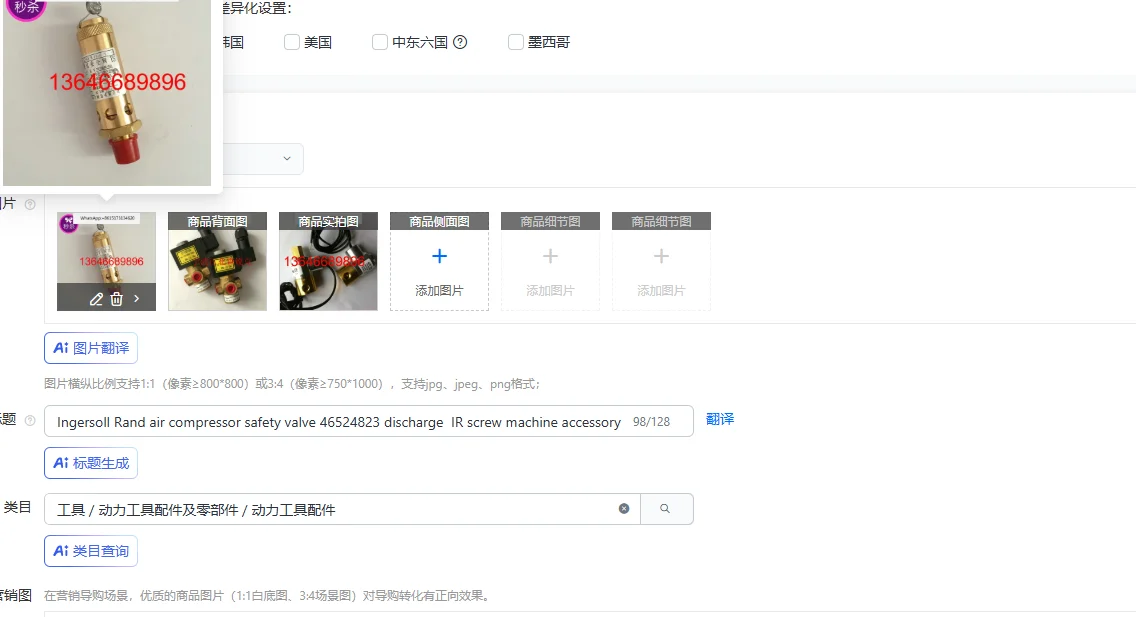Image resolution: width=1136 pixels, height=617 pixels.
Task: Edit the first product image with pencil icon
Action: (96, 299)
